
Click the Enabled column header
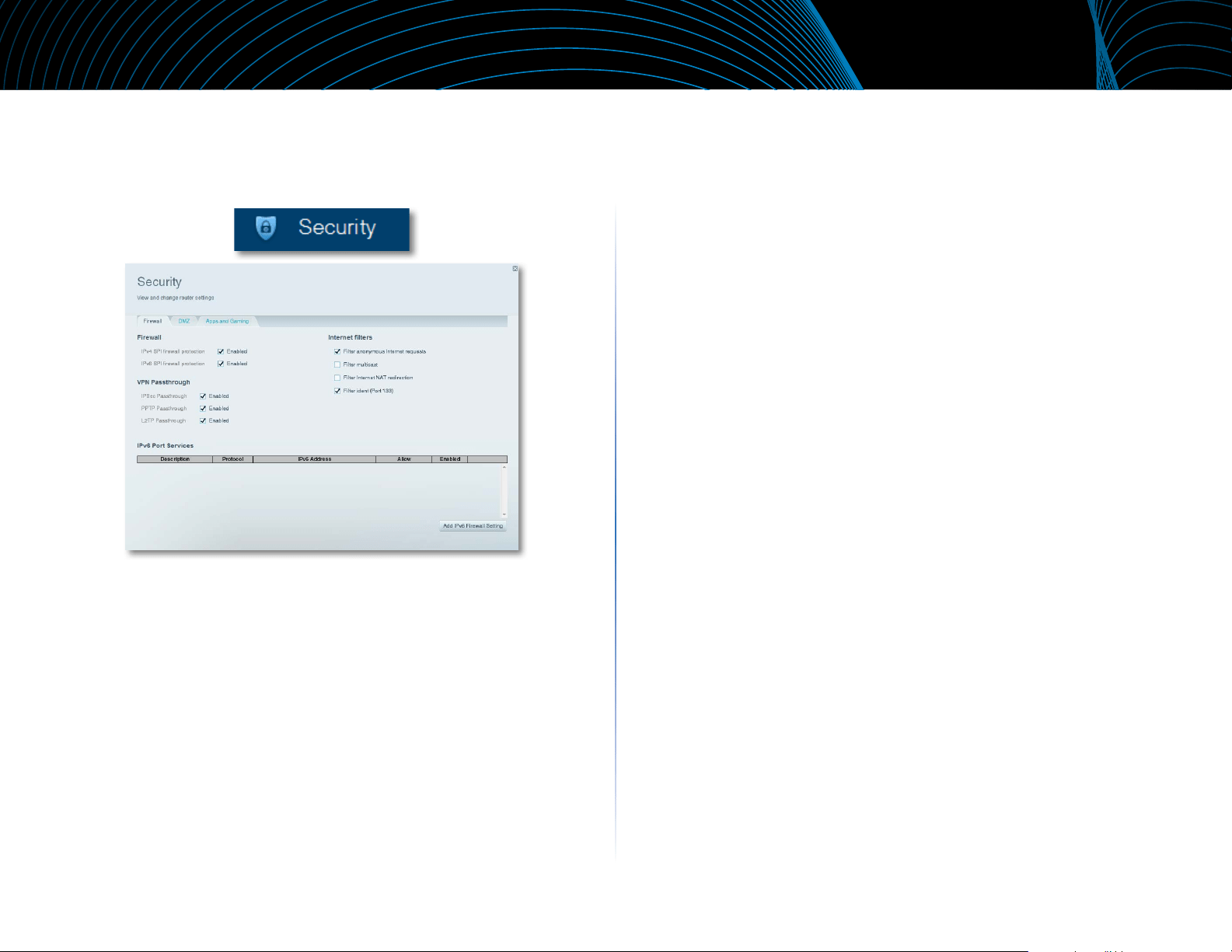click(x=450, y=459)
